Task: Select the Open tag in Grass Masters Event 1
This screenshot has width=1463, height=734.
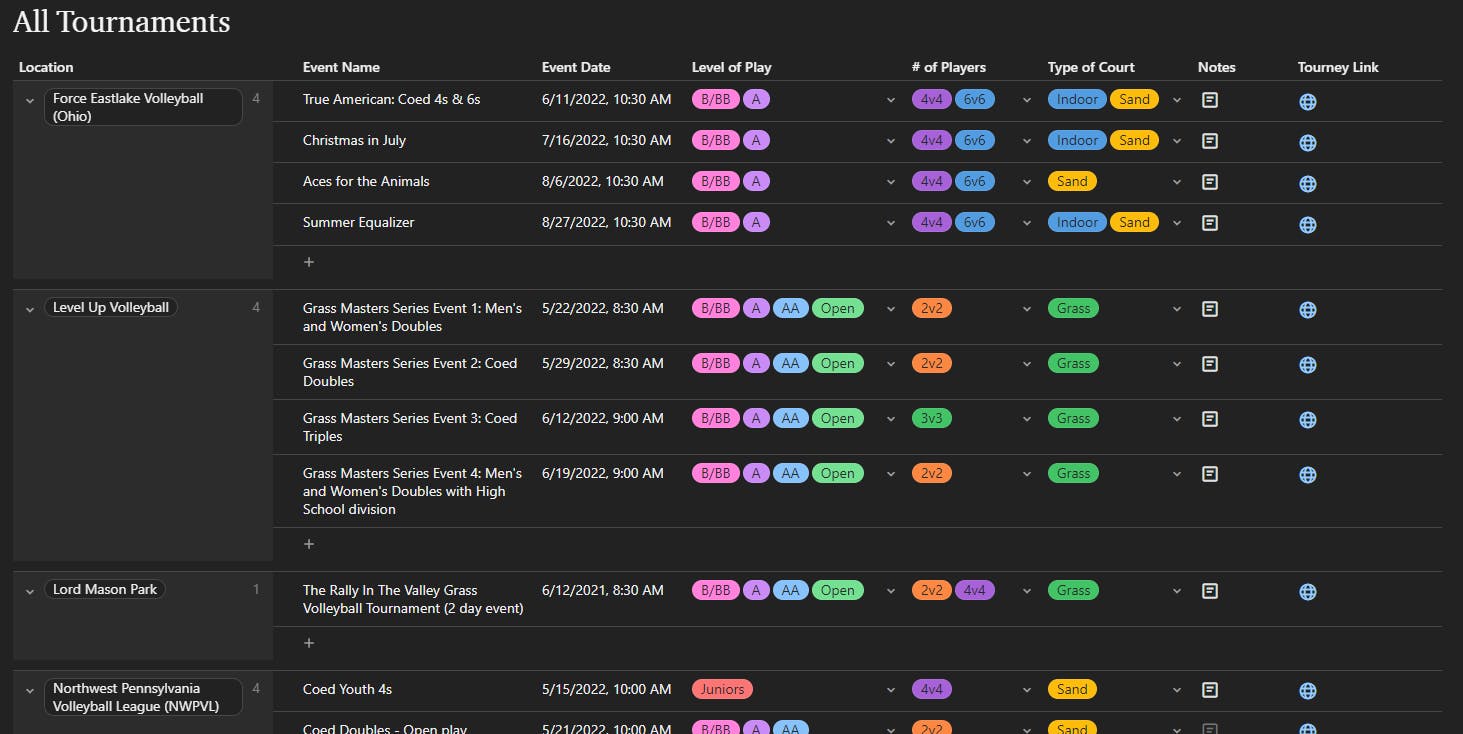Action: (x=838, y=308)
